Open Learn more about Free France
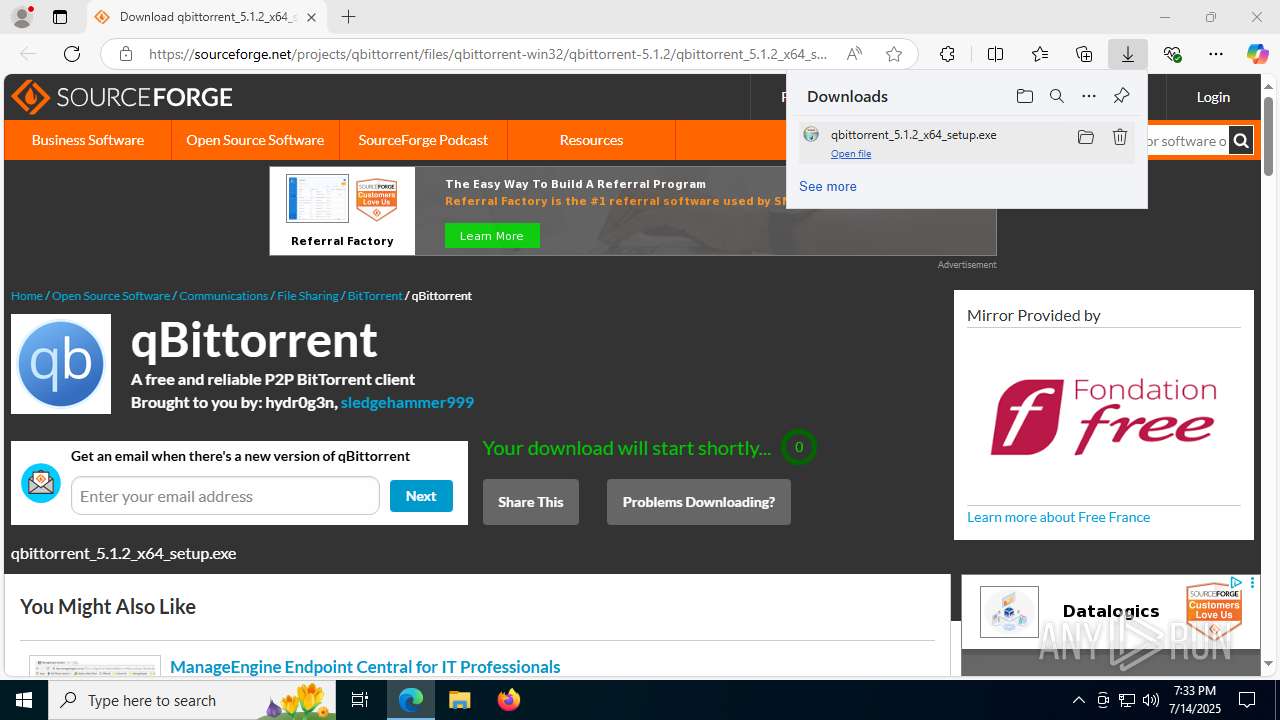 point(1058,517)
